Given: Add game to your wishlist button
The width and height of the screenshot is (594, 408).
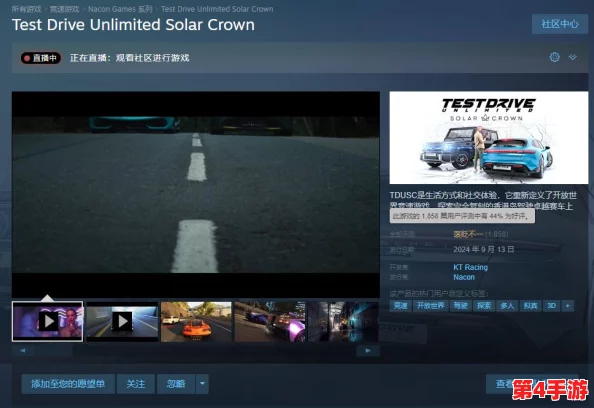Looking at the screenshot, I should [68, 384].
